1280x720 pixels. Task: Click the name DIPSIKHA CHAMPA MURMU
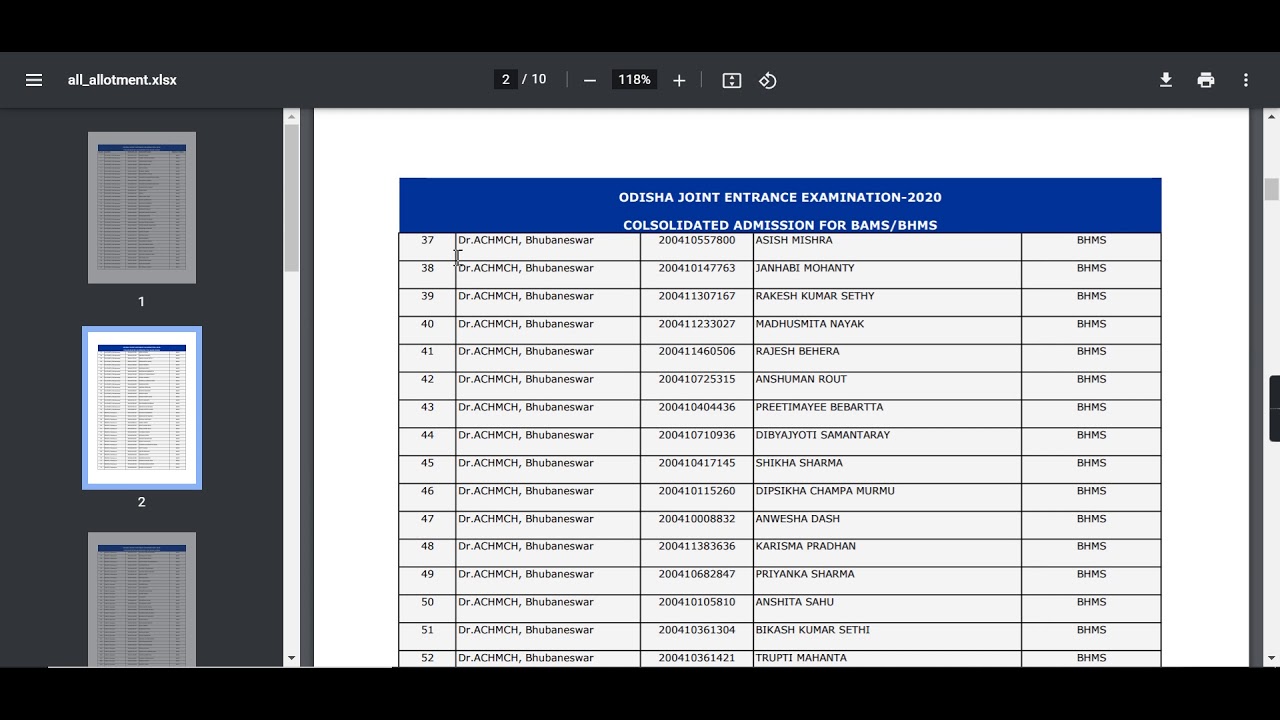tap(825, 491)
